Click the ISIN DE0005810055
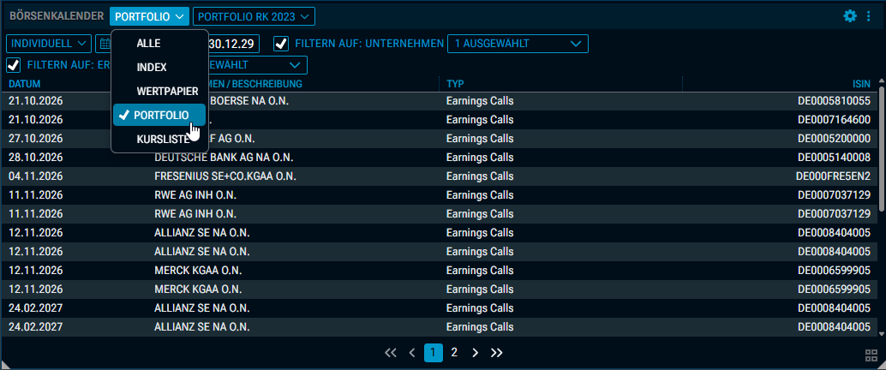 834,101
